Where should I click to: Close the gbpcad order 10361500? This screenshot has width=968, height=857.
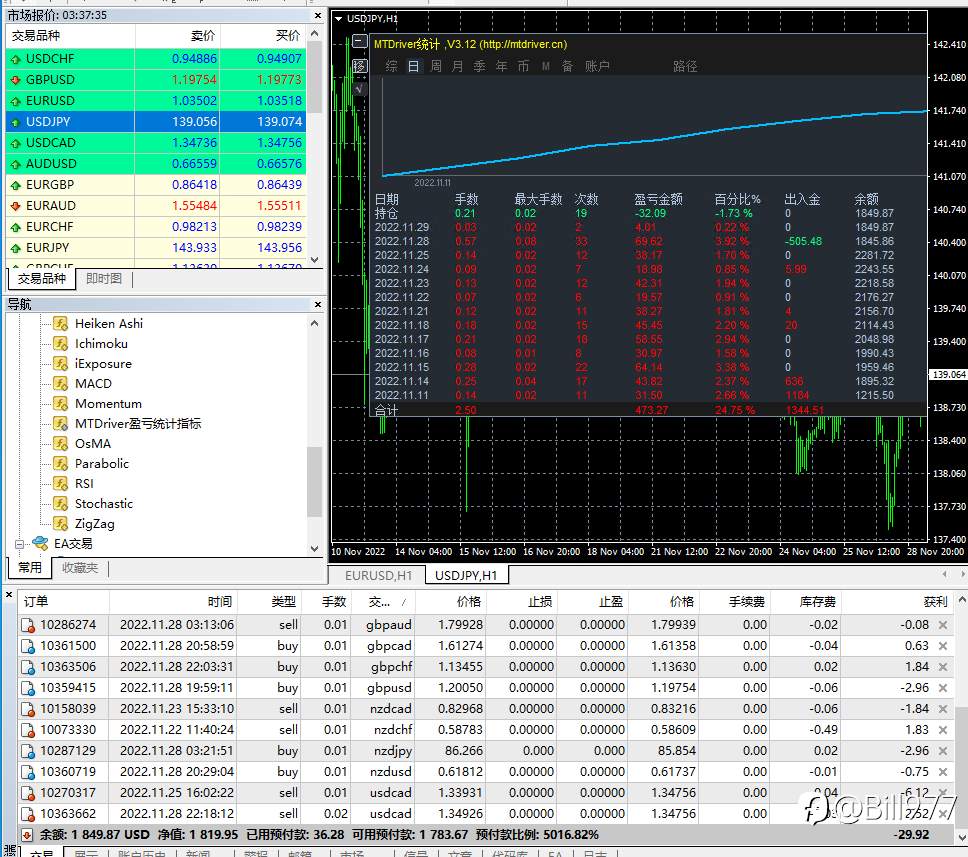(943, 646)
